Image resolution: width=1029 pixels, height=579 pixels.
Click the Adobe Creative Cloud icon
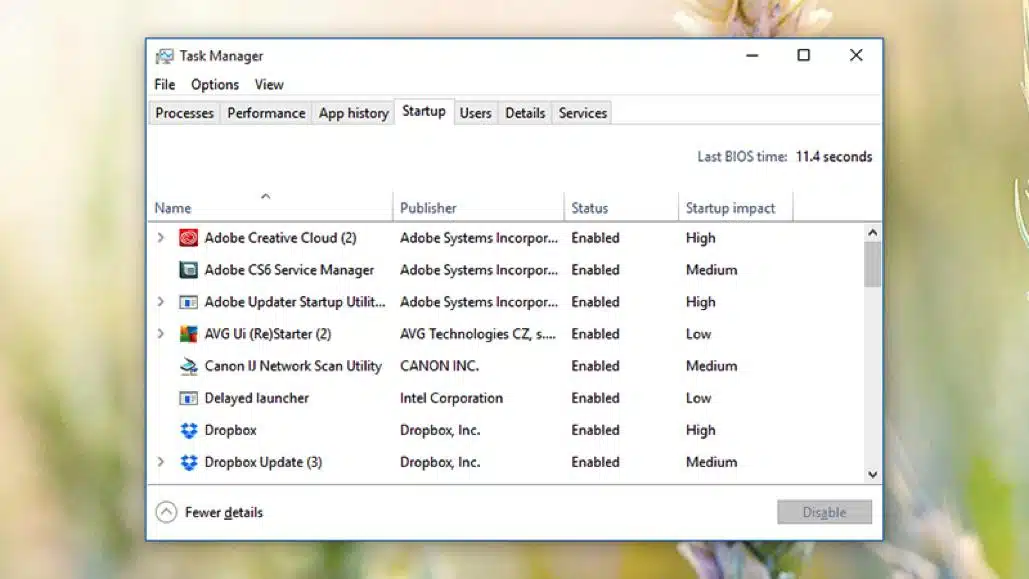coord(189,238)
